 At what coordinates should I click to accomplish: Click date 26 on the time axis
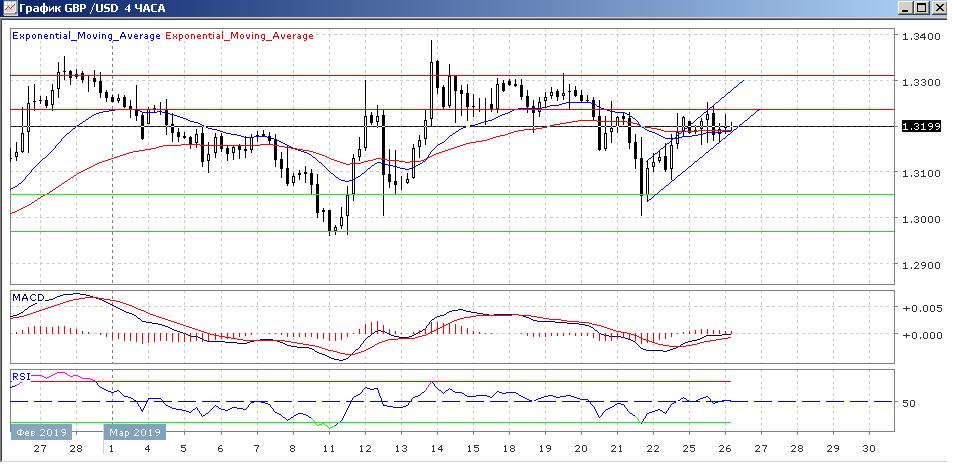tap(726, 449)
